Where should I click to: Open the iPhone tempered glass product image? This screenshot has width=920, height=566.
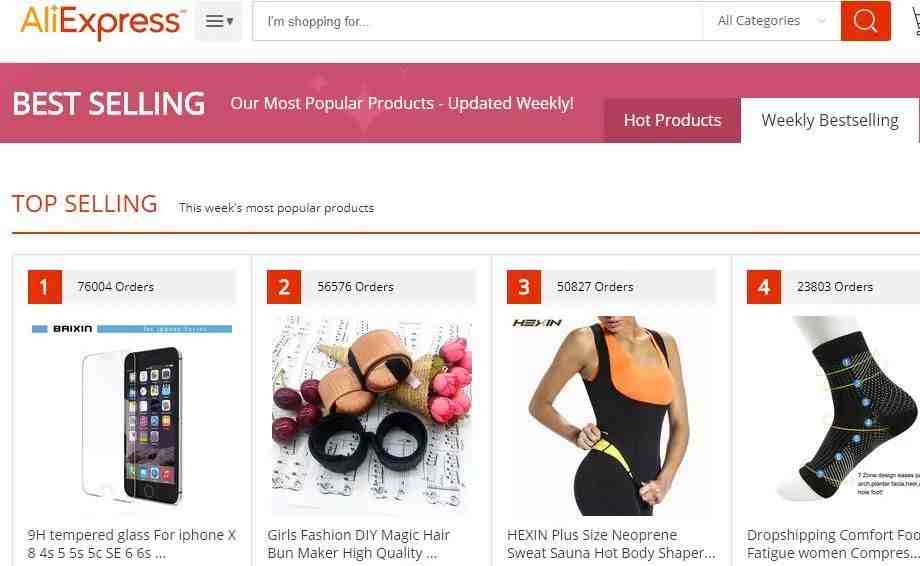132,416
